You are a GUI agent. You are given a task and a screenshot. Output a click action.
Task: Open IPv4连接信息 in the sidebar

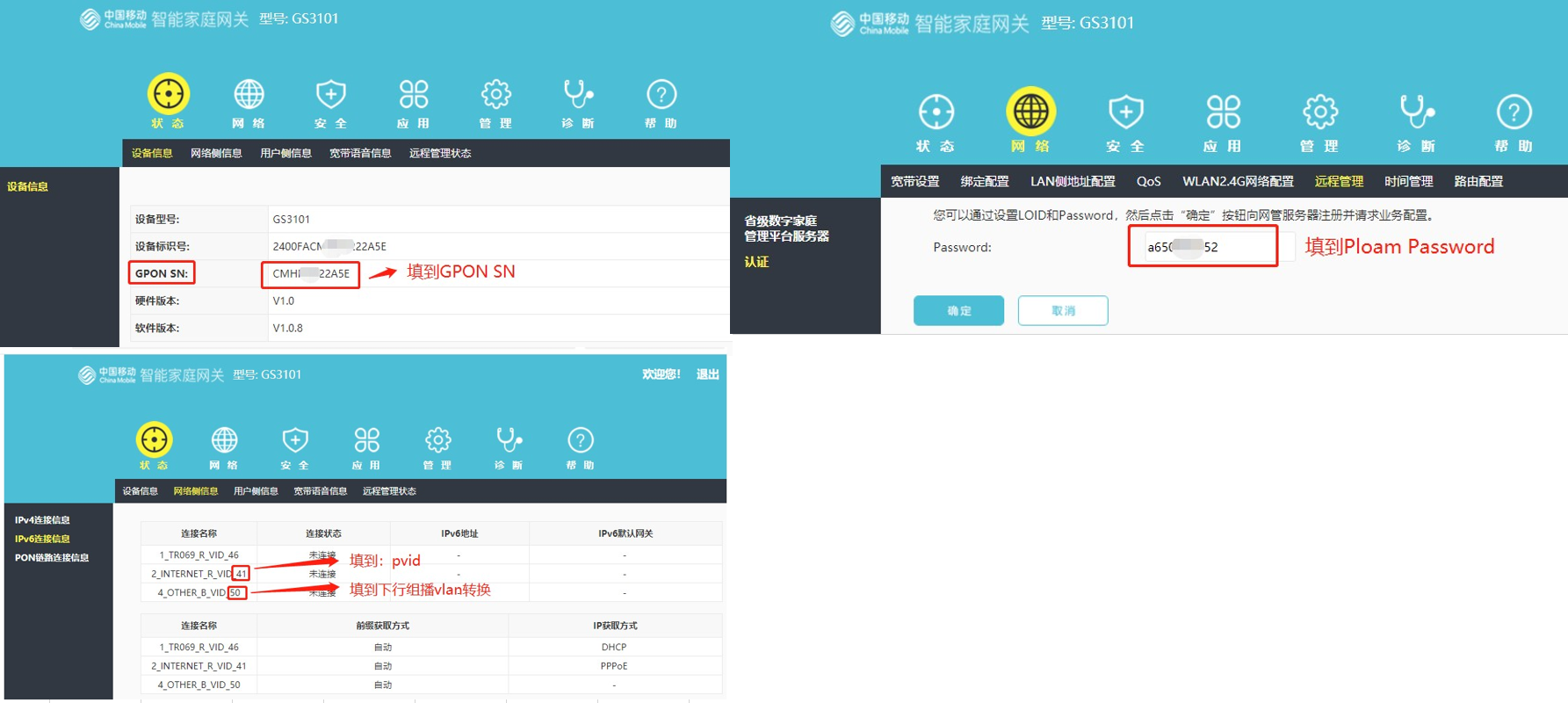click(42, 519)
